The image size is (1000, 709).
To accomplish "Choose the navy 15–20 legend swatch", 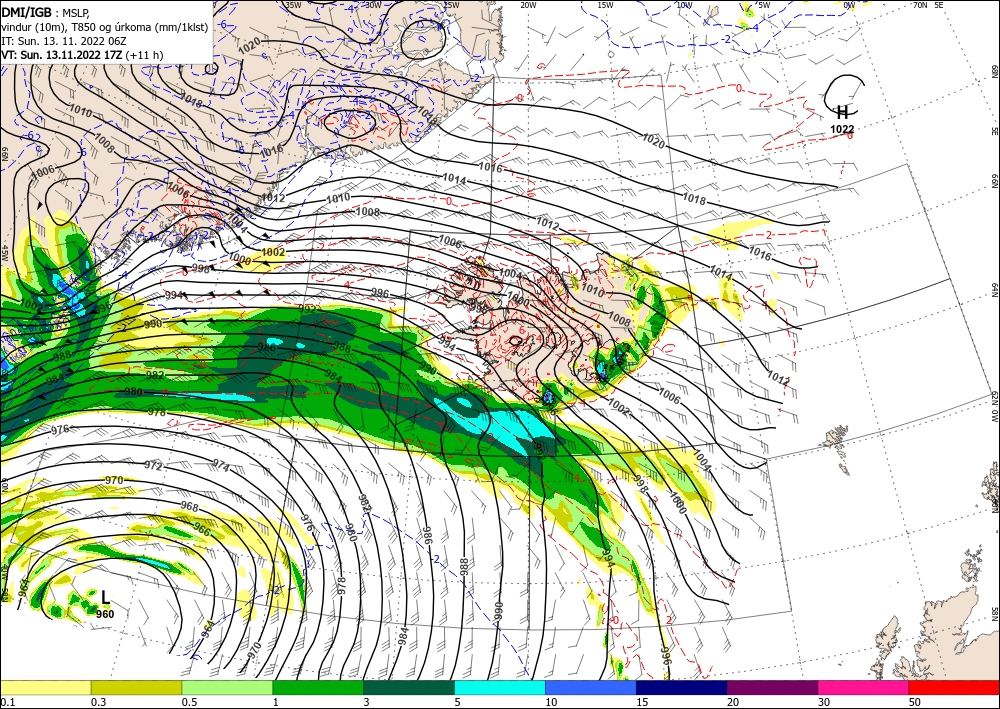I will (682, 687).
